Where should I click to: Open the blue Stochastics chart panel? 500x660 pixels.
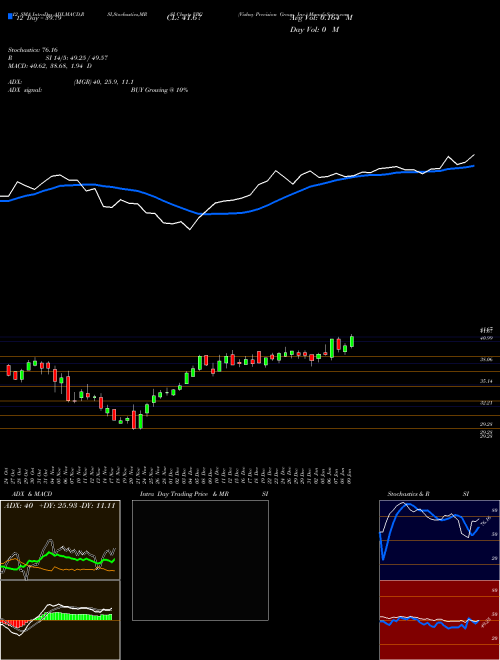coord(439,540)
